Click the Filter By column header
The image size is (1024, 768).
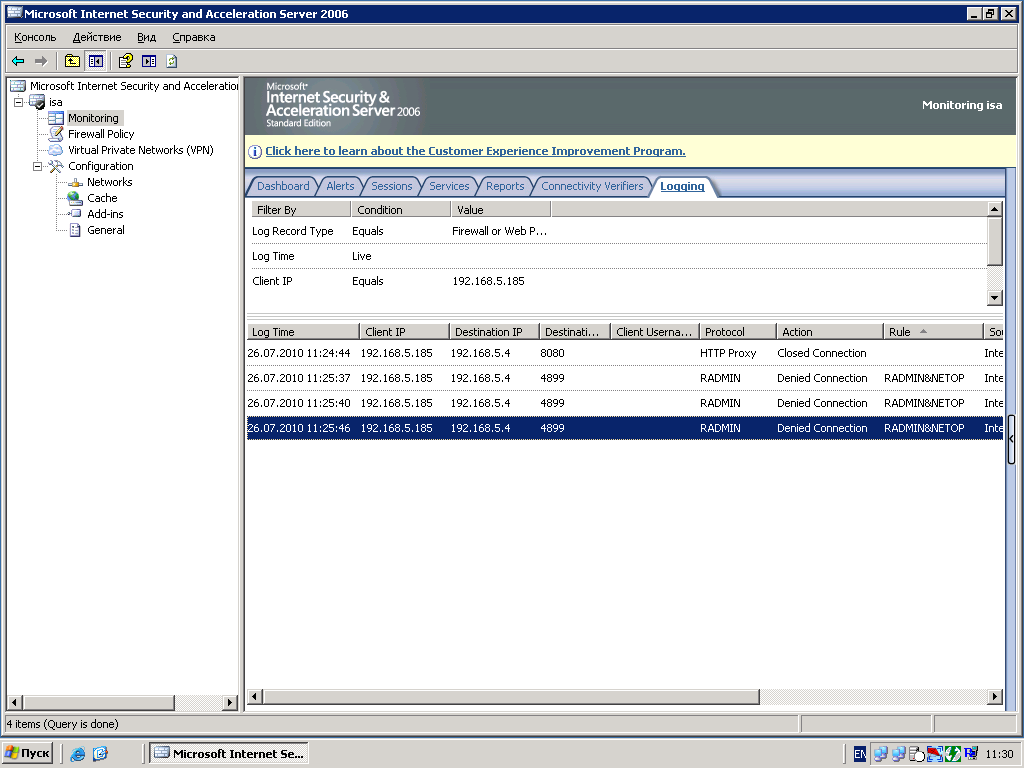301,210
